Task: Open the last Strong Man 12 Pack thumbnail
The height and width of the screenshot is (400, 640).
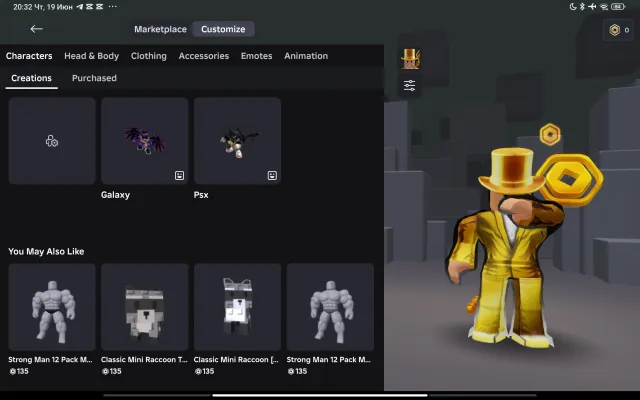Action: [x=330, y=307]
